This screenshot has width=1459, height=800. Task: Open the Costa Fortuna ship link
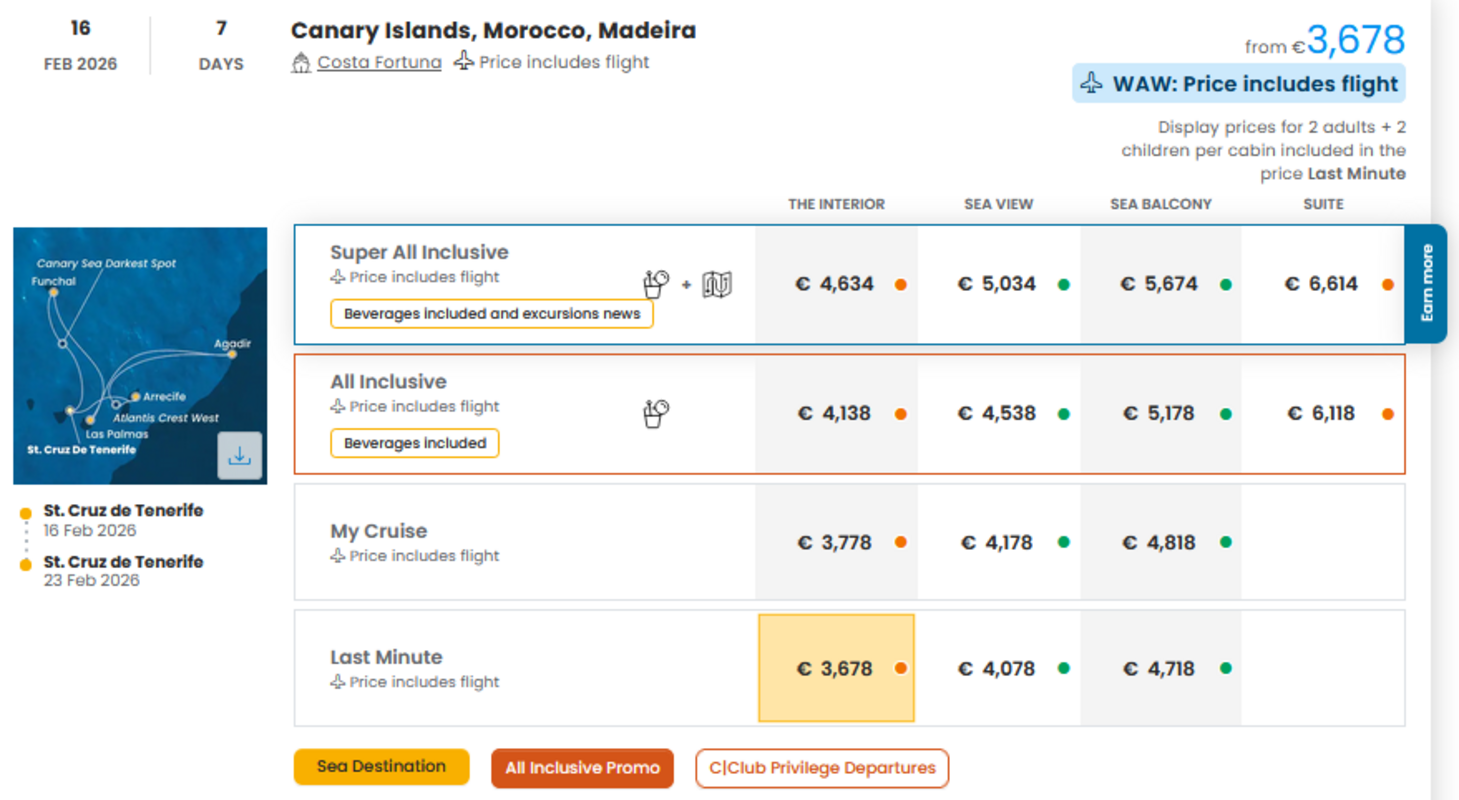pos(379,63)
